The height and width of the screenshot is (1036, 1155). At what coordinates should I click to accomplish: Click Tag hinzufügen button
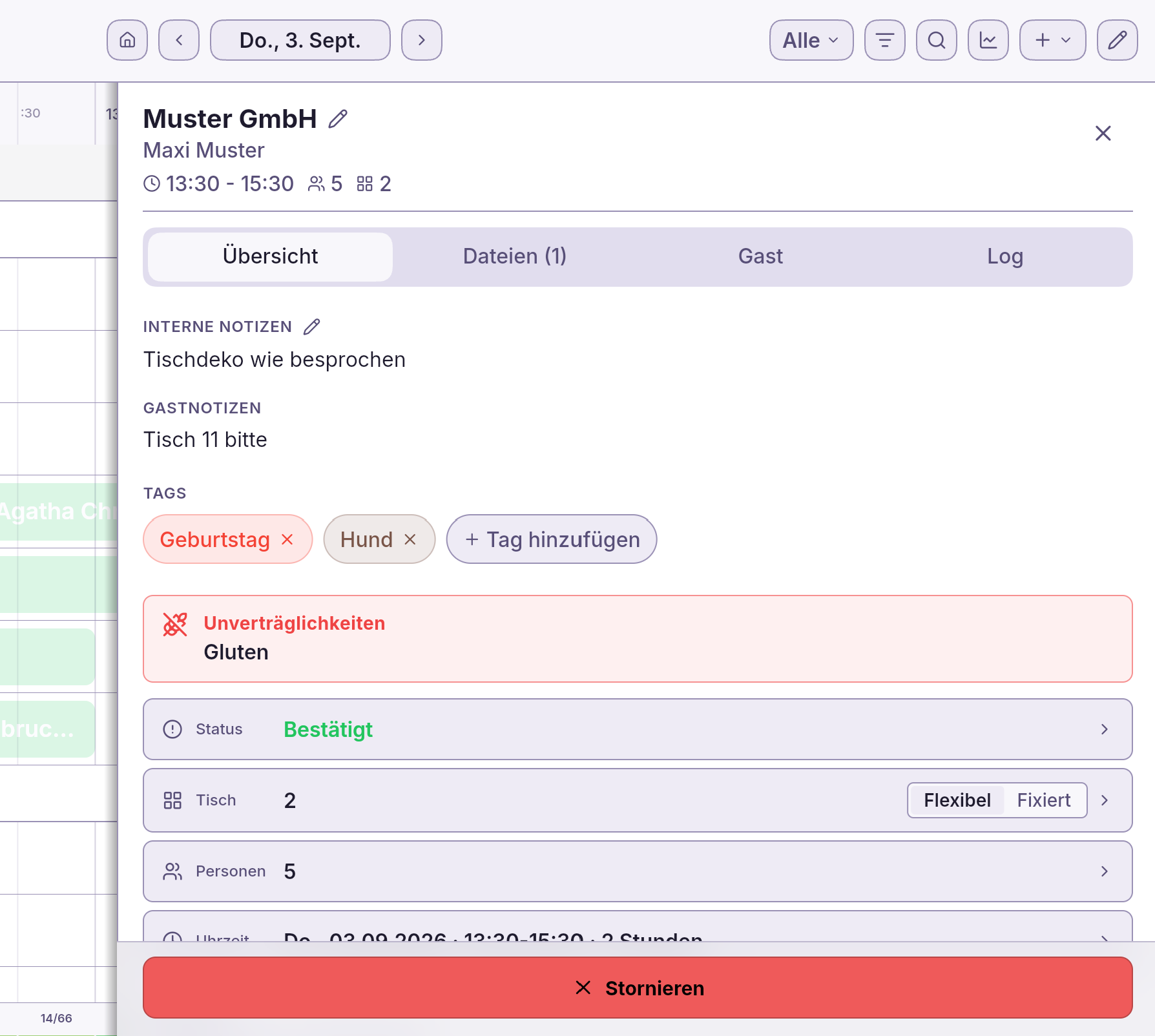tap(552, 539)
